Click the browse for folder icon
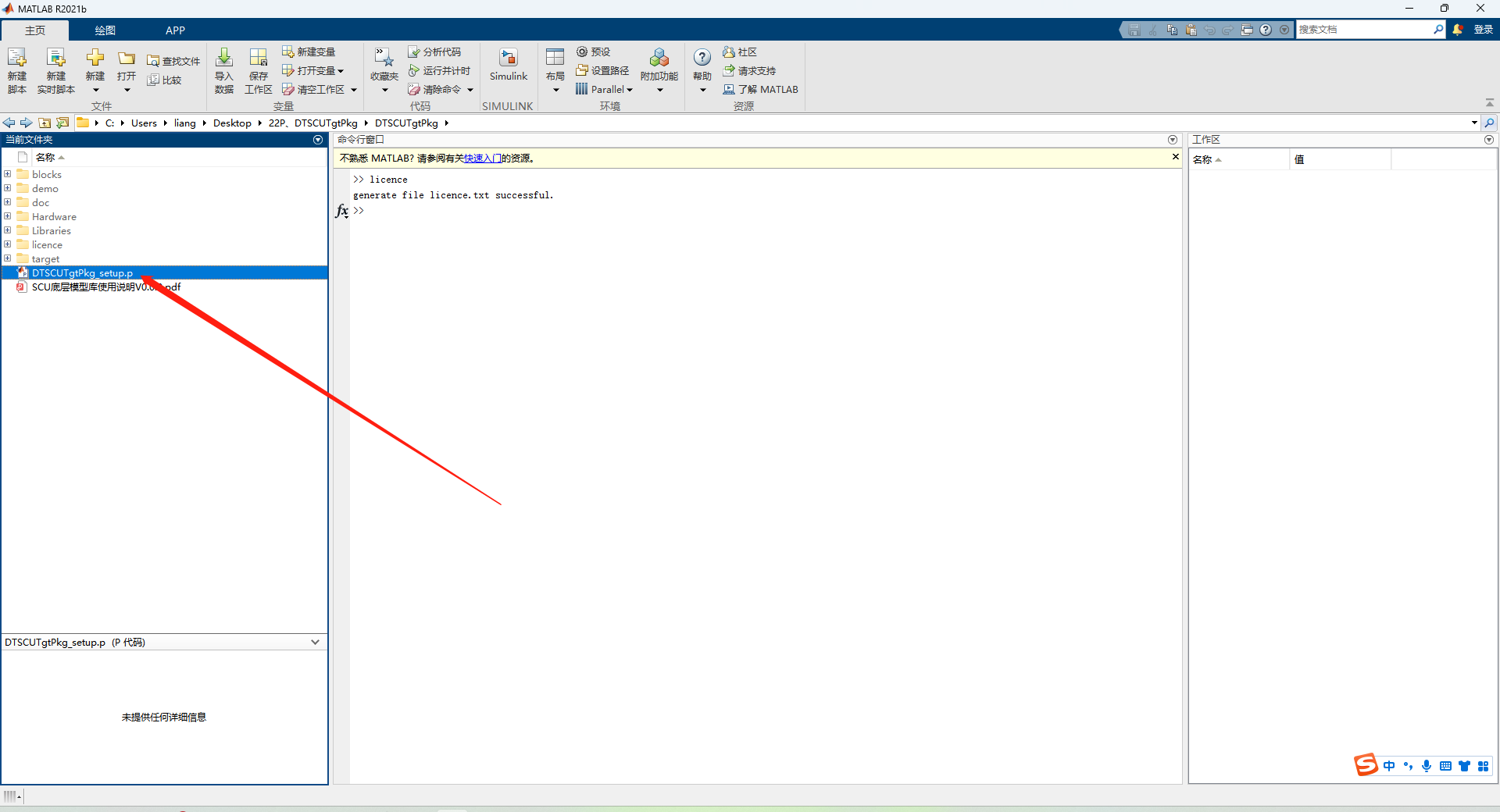 click(x=62, y=123)
